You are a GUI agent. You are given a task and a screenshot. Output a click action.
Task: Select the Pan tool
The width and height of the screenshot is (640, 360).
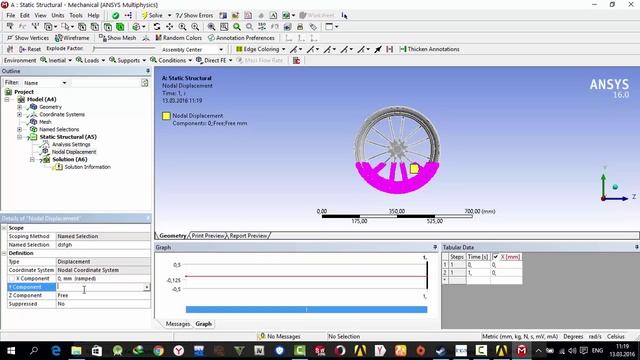pyautogui.click(x=169, y=27)
